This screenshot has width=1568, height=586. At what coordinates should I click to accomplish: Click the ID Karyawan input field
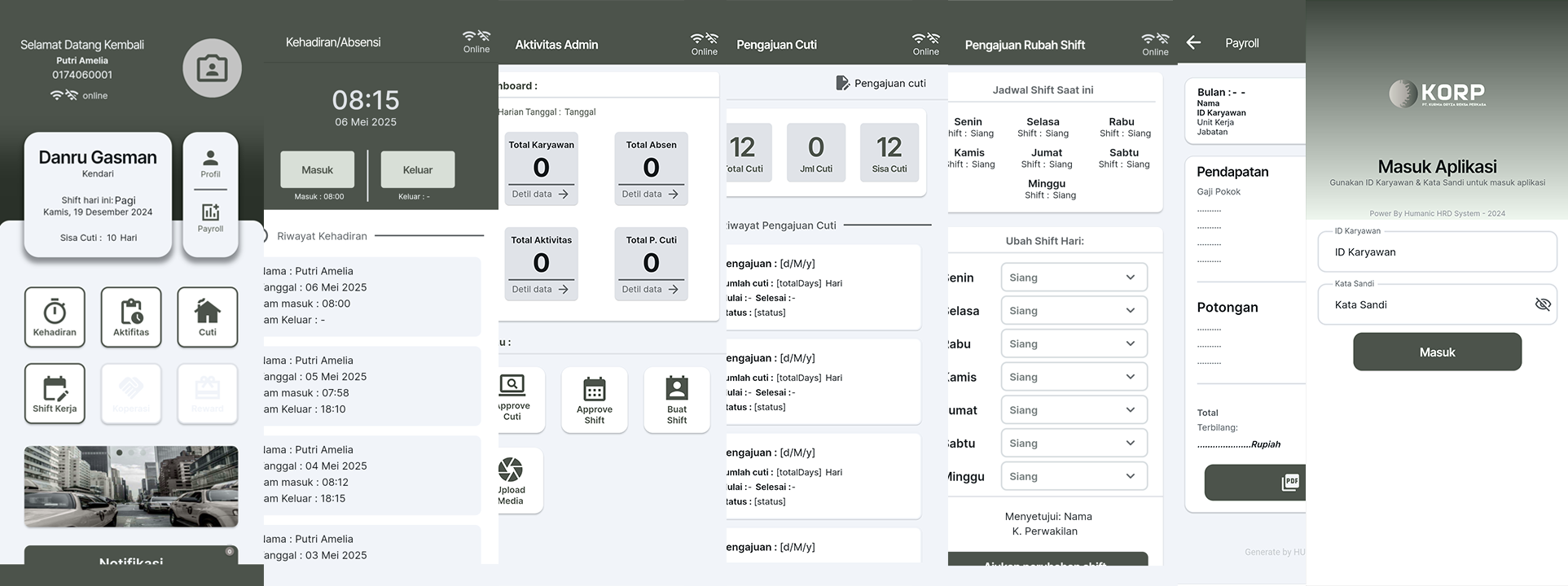tap(1437, 252)
